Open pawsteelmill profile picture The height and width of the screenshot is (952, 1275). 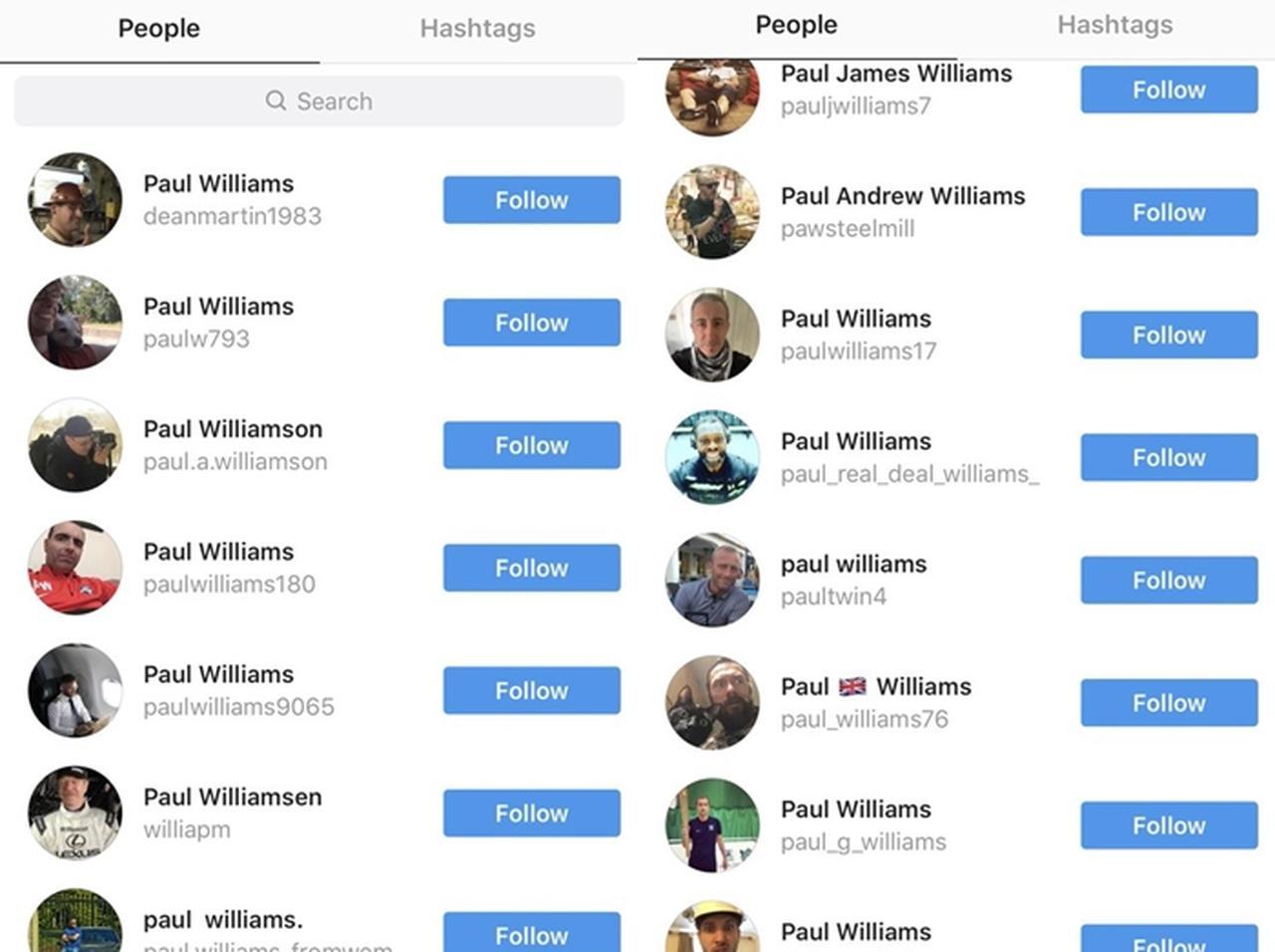pyautogui.click(x=712, y=212)
